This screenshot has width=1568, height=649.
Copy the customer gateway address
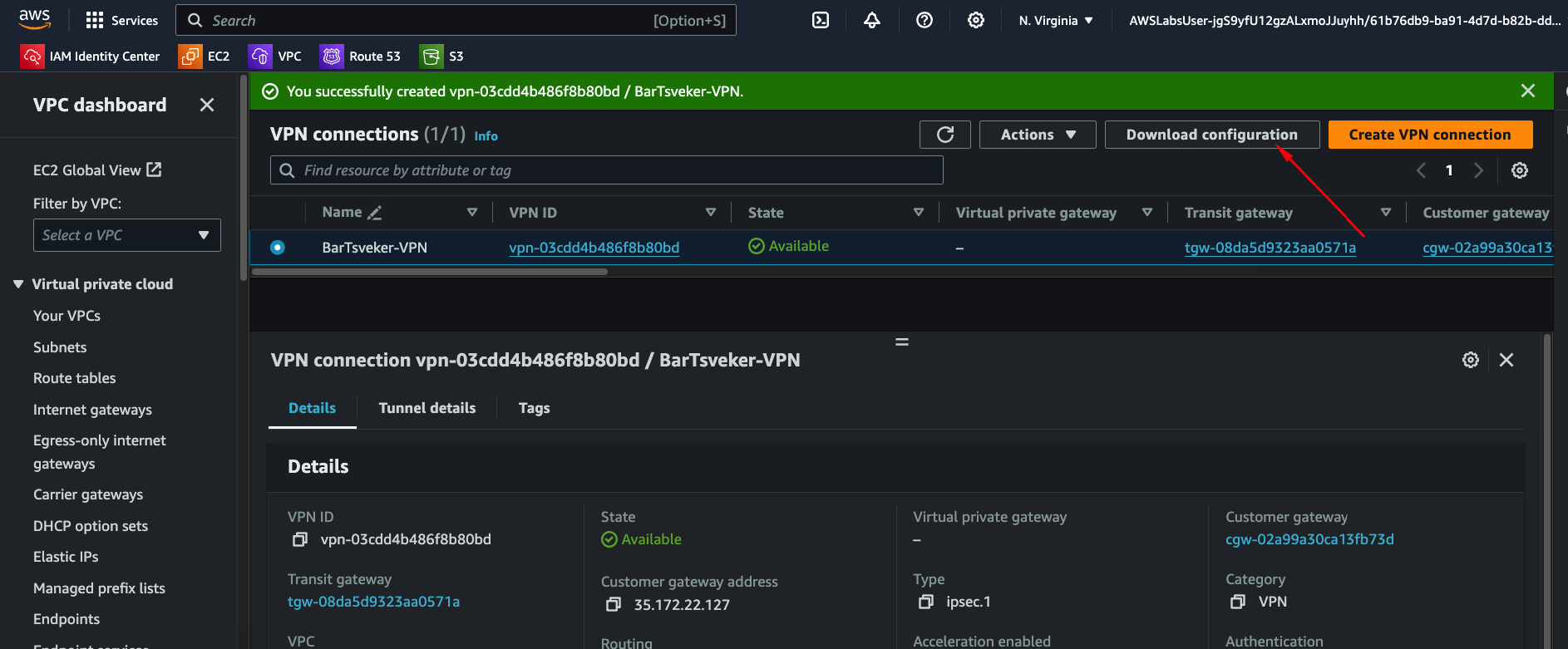point(614,605)
